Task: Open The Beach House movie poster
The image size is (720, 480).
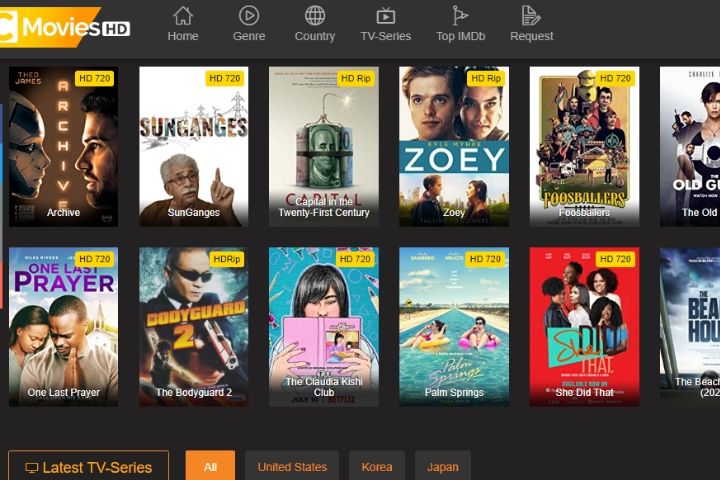Action: (x=690, y=327)
